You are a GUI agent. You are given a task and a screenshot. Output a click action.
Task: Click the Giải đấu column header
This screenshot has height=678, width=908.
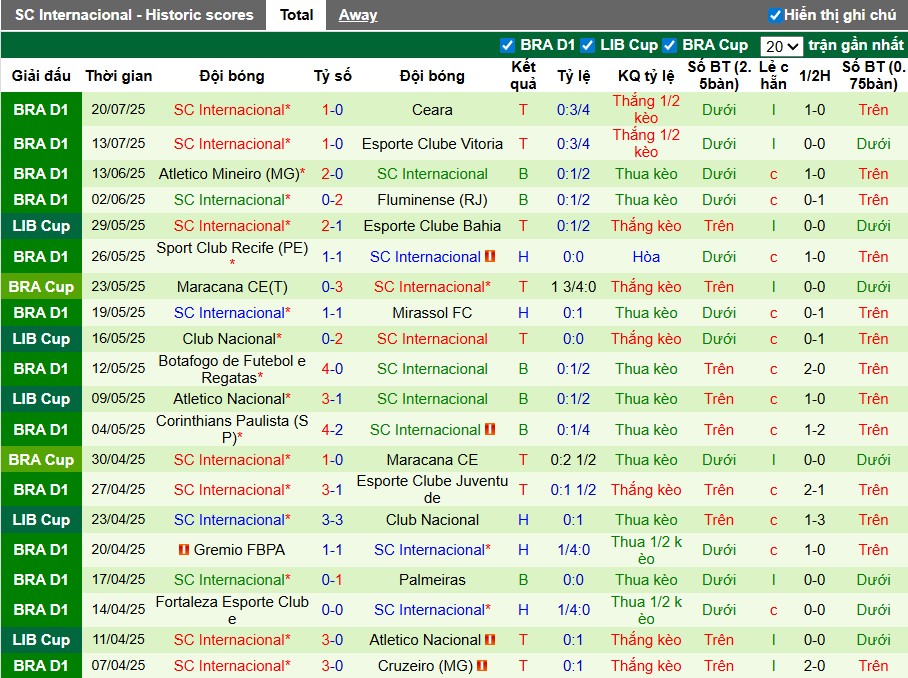pos(41,76)
